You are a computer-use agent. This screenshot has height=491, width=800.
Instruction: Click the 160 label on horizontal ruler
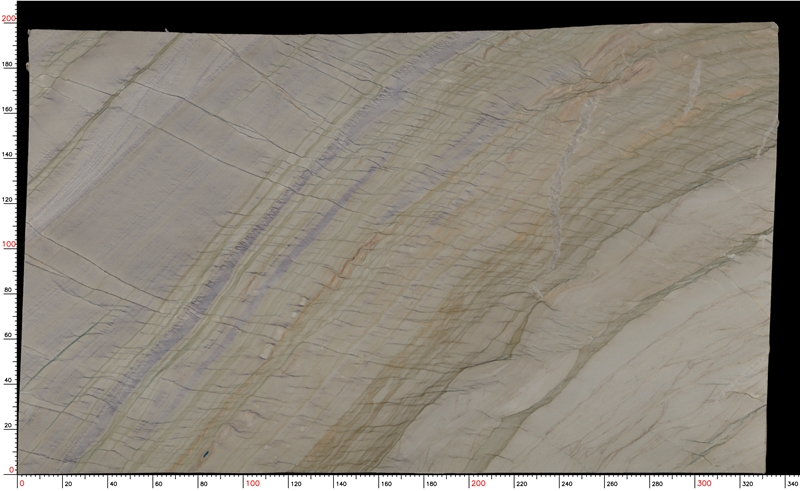coord(386,483)
